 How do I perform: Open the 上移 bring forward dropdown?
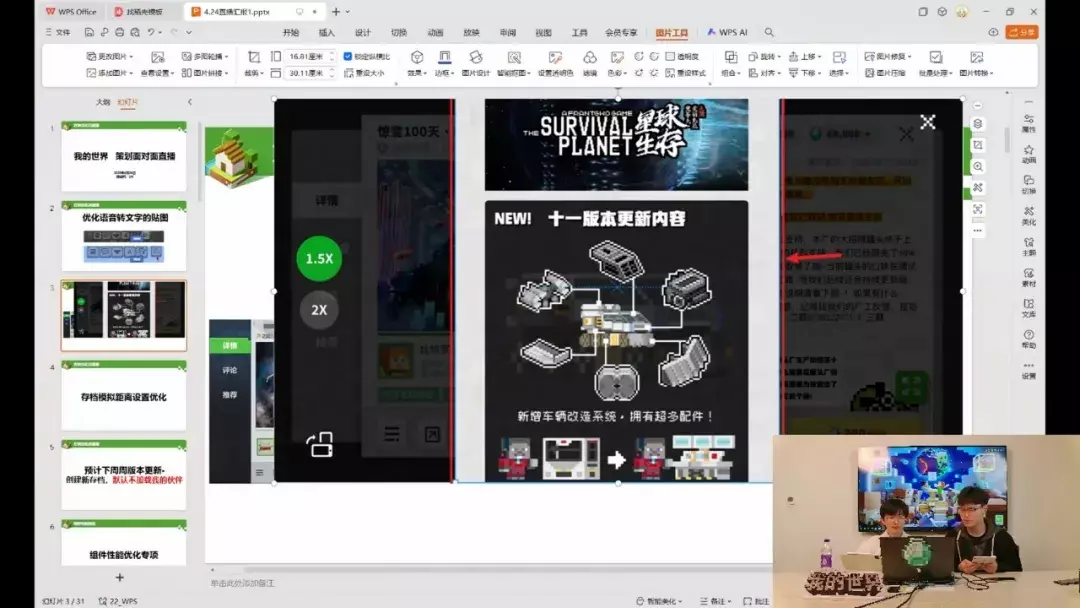click(x=805, y=56)
